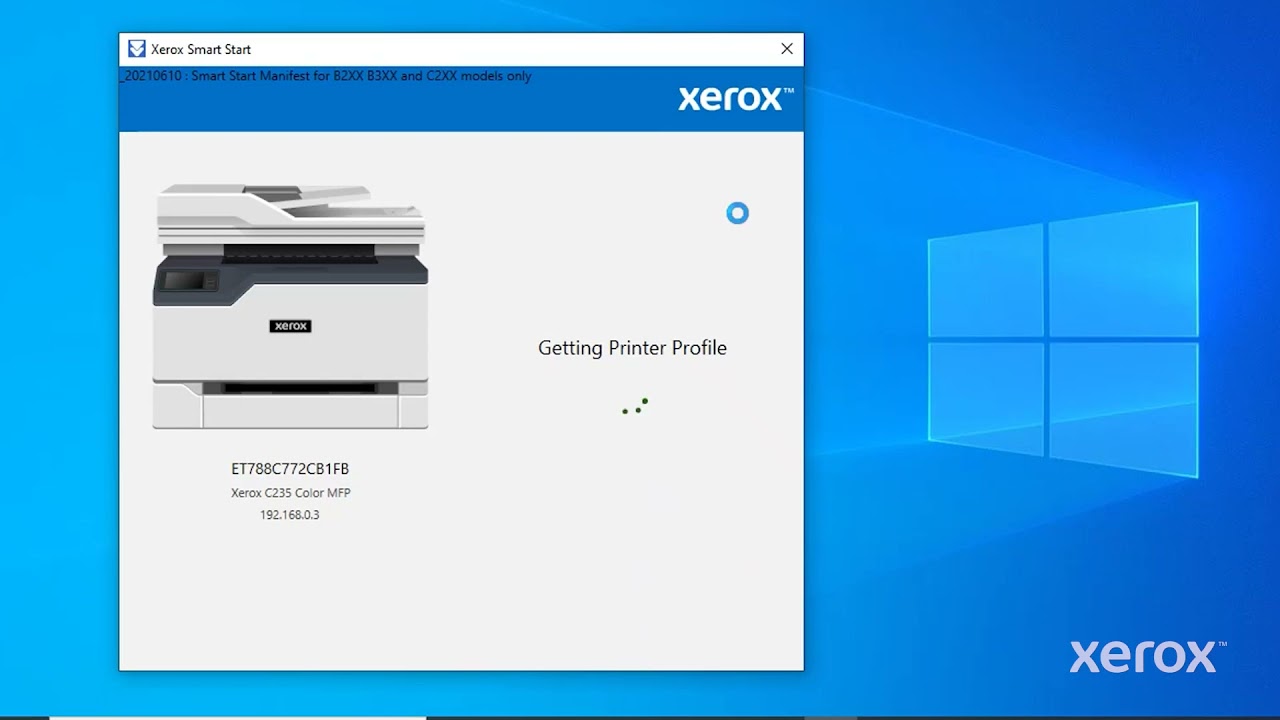Click the Smart Start Manifest version text
The width and height of the screenshot is (1280, 720).
(326, 76)
